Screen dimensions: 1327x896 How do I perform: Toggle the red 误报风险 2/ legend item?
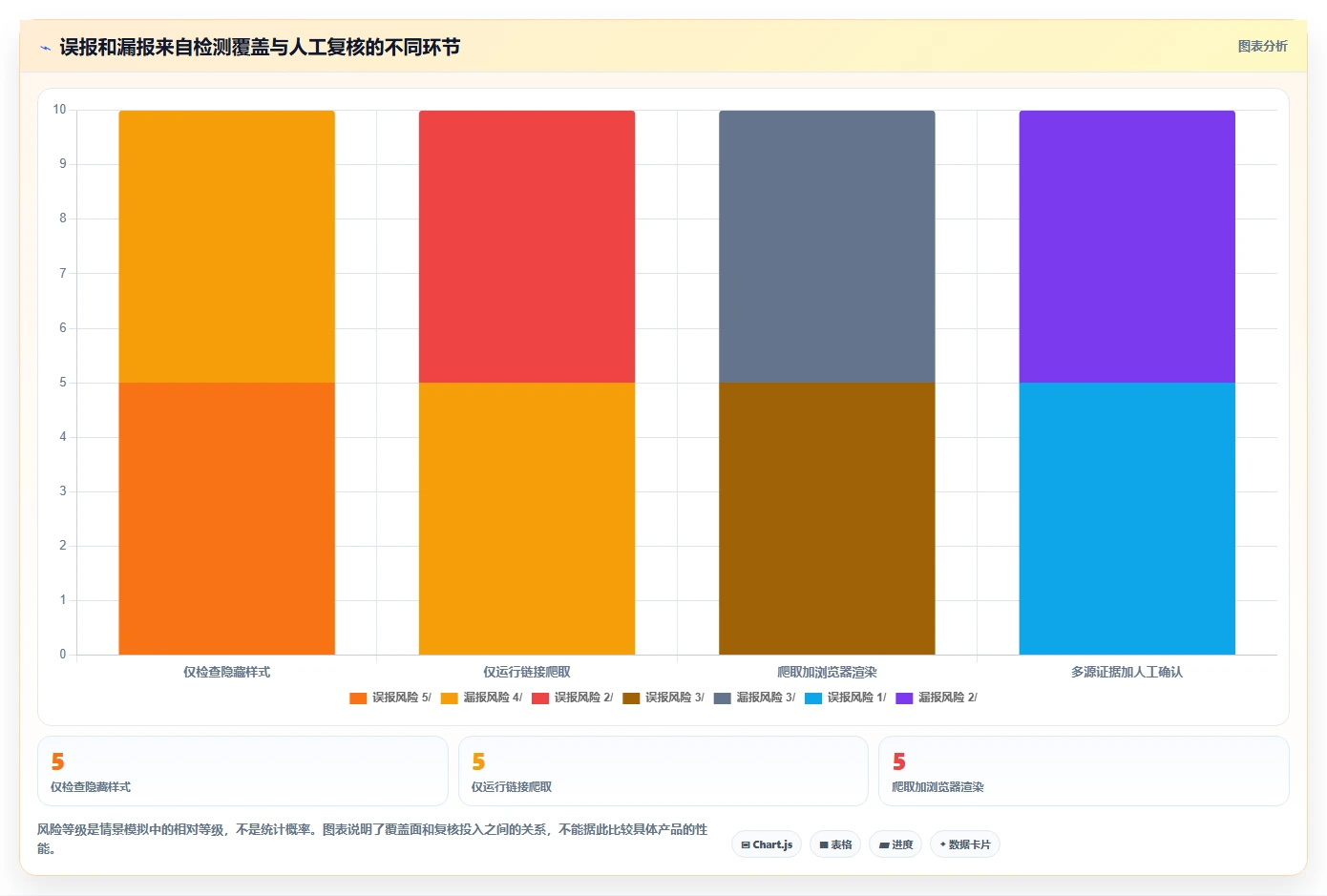[x=573, y=698]
